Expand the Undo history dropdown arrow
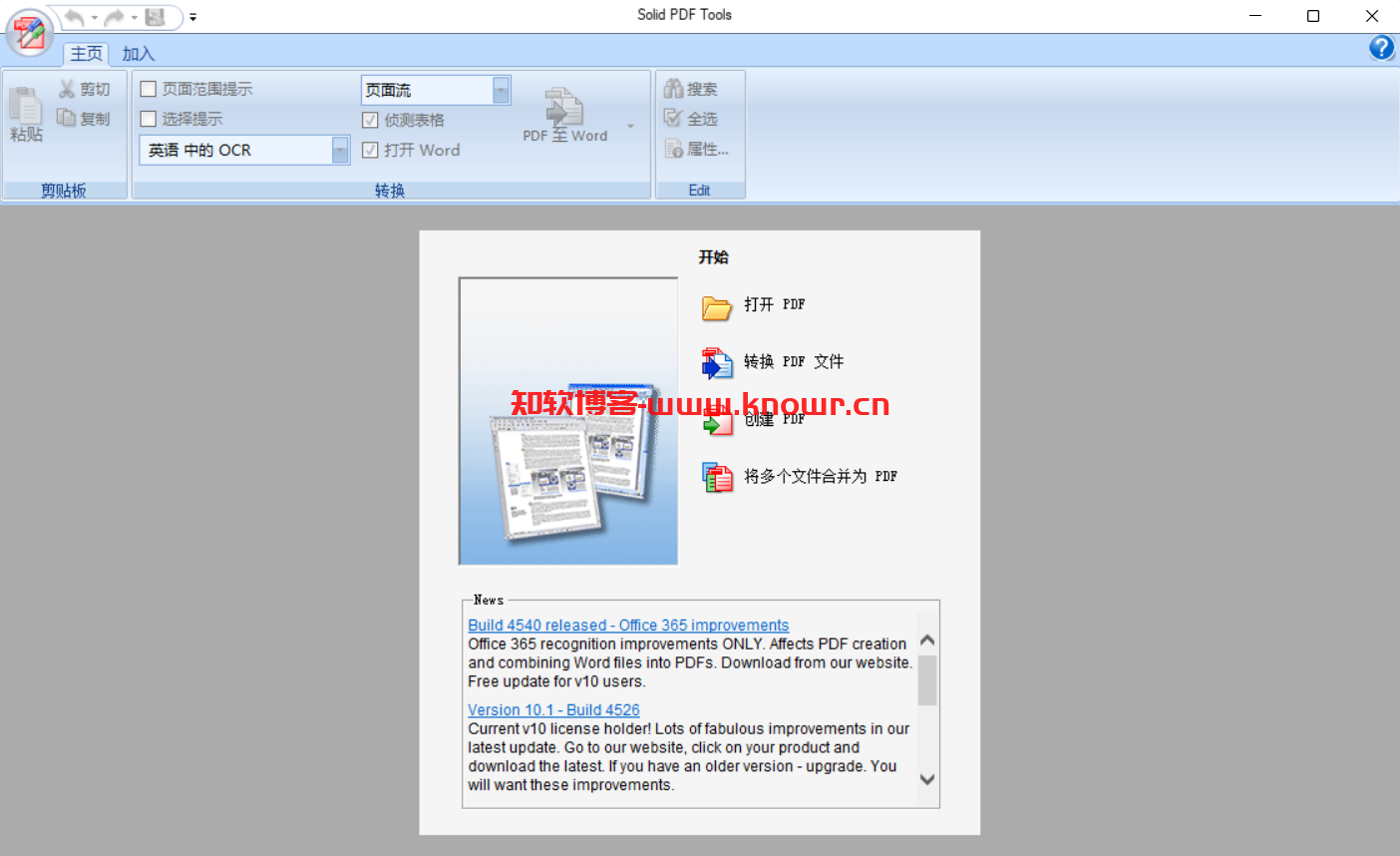 pyautogui.click(x=95, y=18)
